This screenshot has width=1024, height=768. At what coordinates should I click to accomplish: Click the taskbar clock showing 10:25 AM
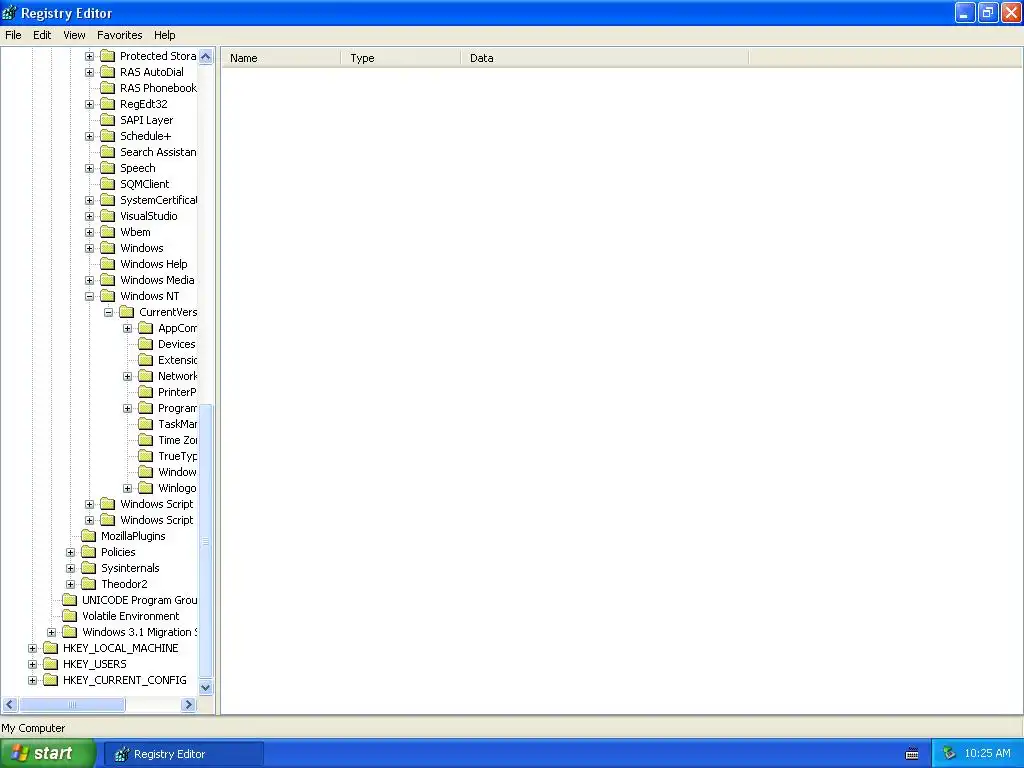tap(987, 754)
